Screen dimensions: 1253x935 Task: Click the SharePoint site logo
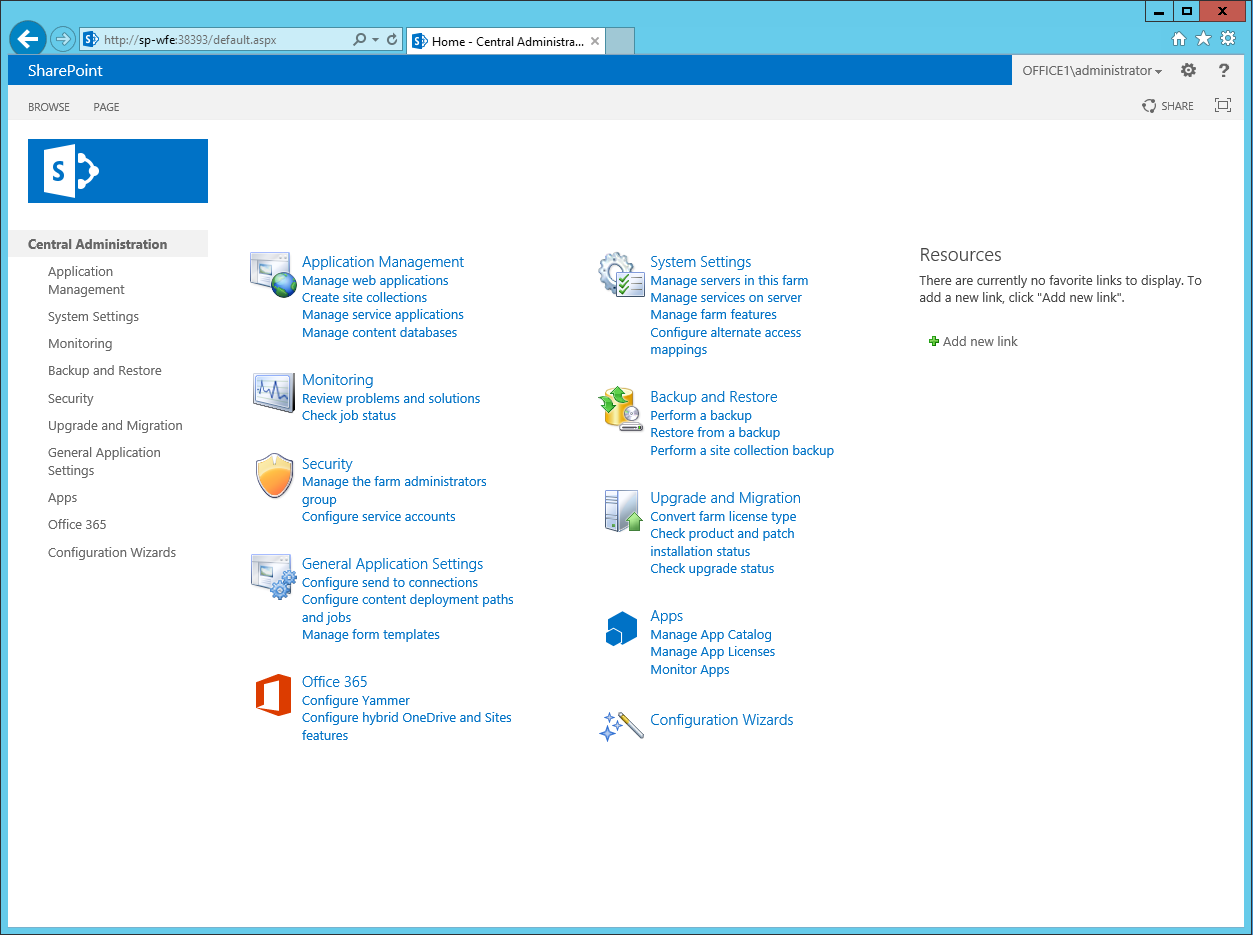pos(118,171)
